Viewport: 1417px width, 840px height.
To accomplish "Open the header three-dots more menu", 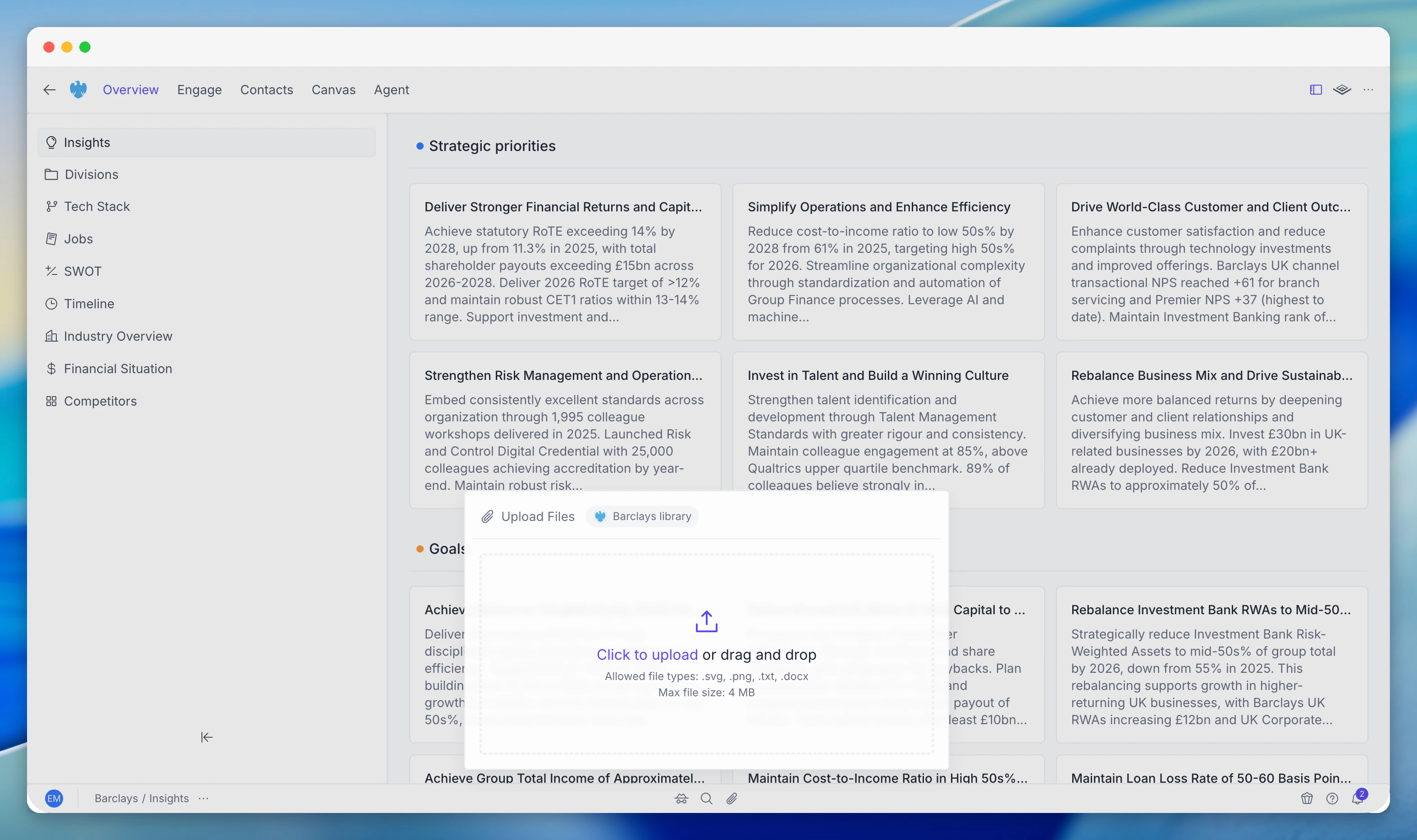I will tap(1368, 89).
